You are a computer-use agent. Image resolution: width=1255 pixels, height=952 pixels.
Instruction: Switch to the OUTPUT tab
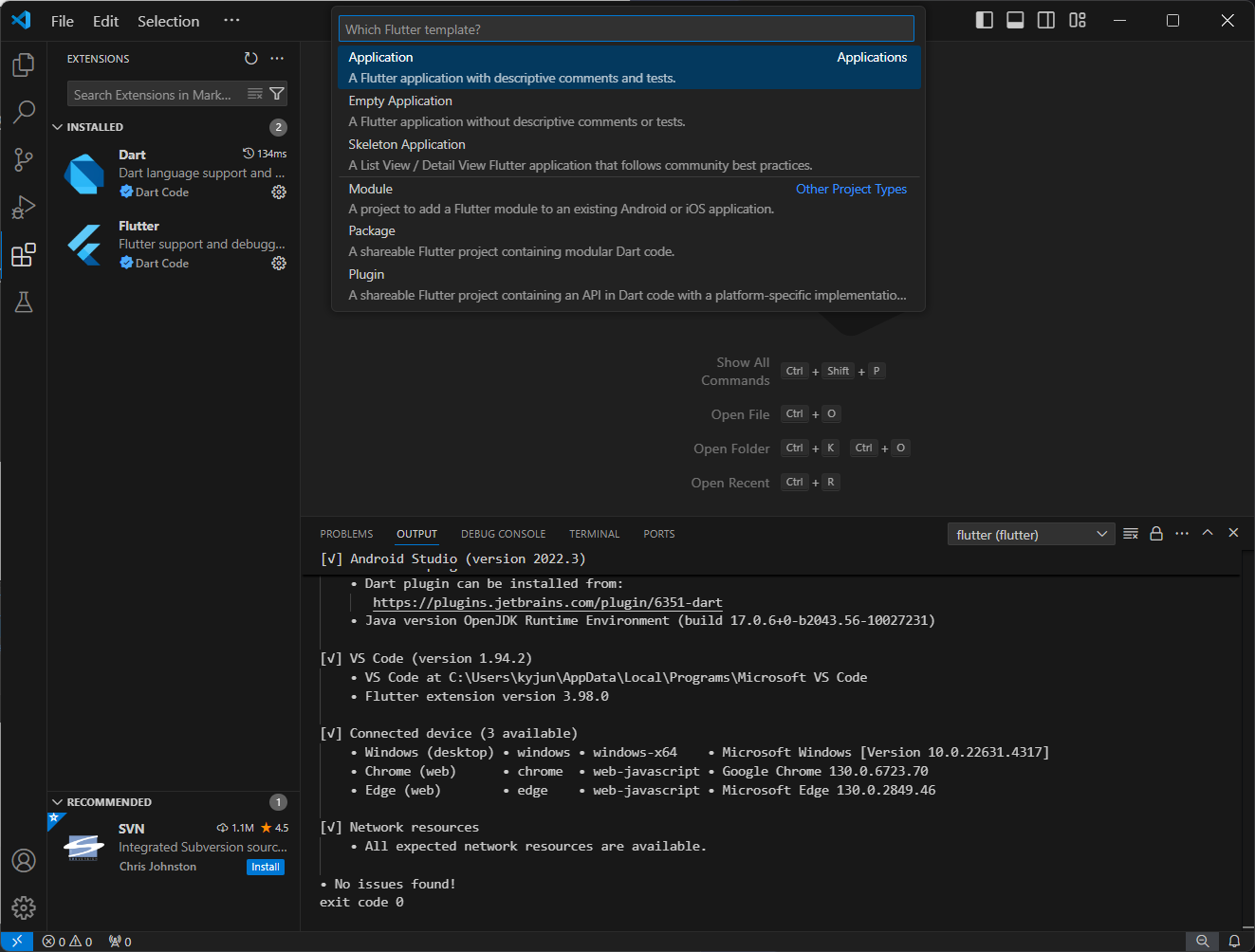pyautogui.click(x=416, y=534)
